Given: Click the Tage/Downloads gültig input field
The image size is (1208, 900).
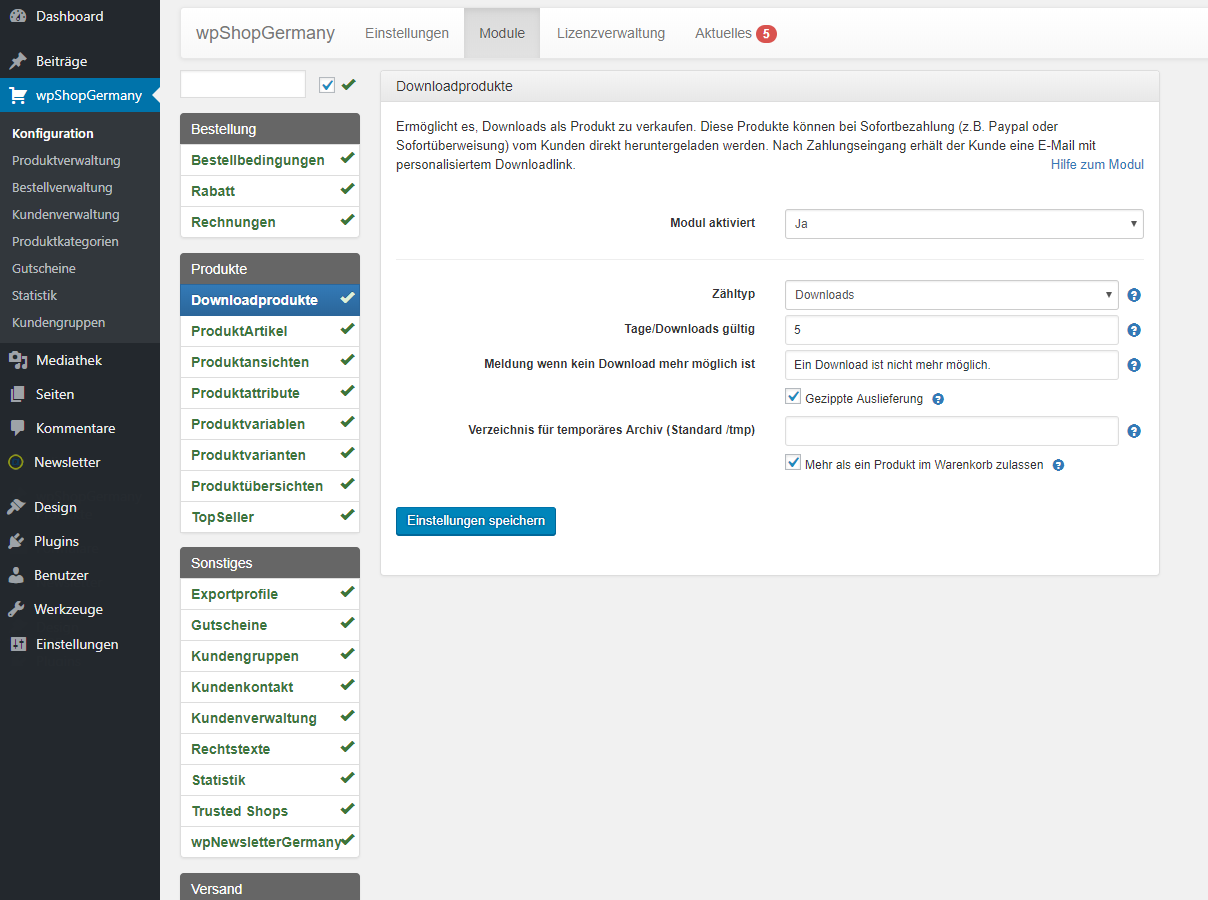Looking at the screenshot, I should 952,330.
